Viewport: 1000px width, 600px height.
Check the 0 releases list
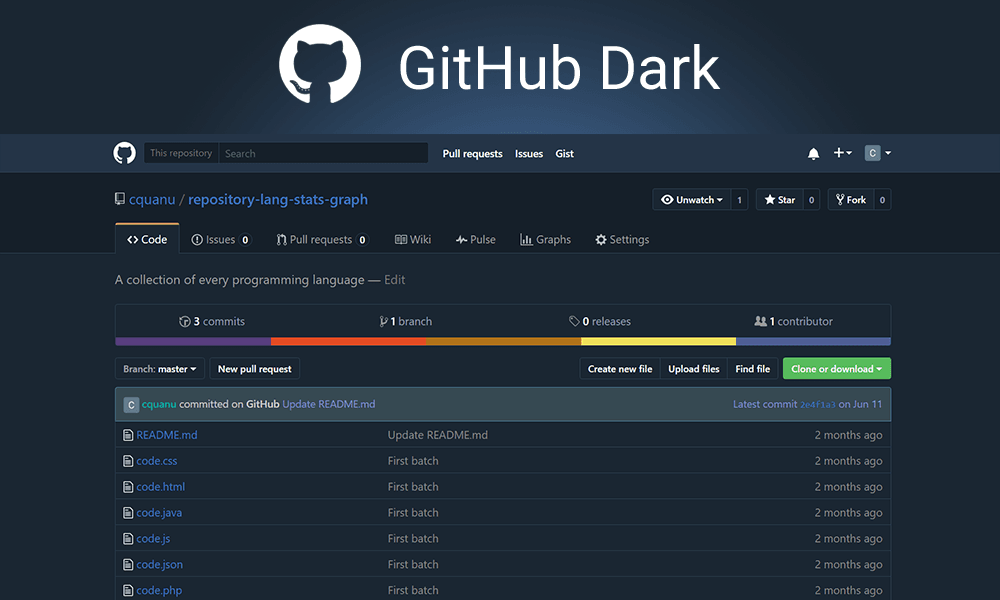[x=600, y=321]
